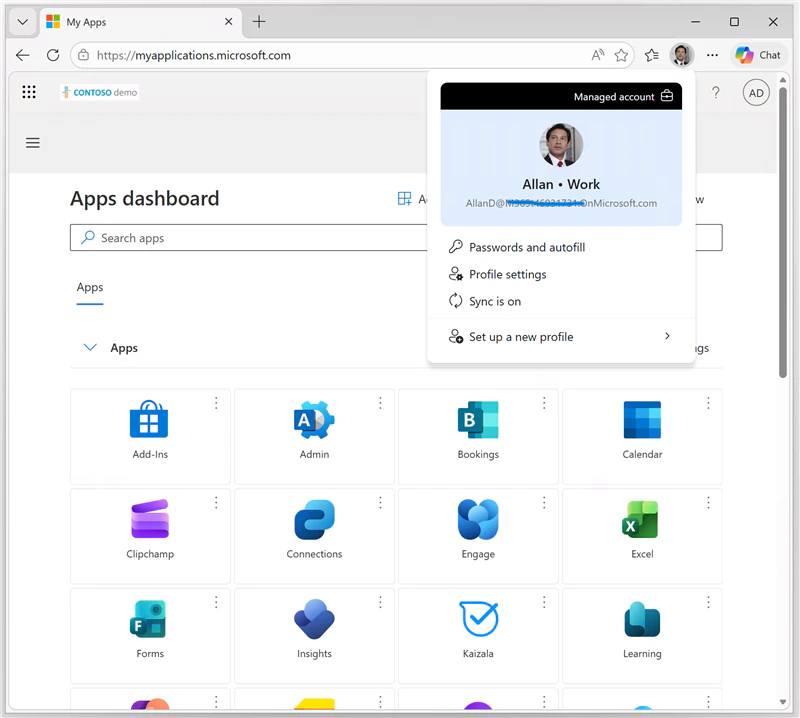Open Passwords and autofill
This screenshot has height=718, width=800.
click(x=561, y=247)
